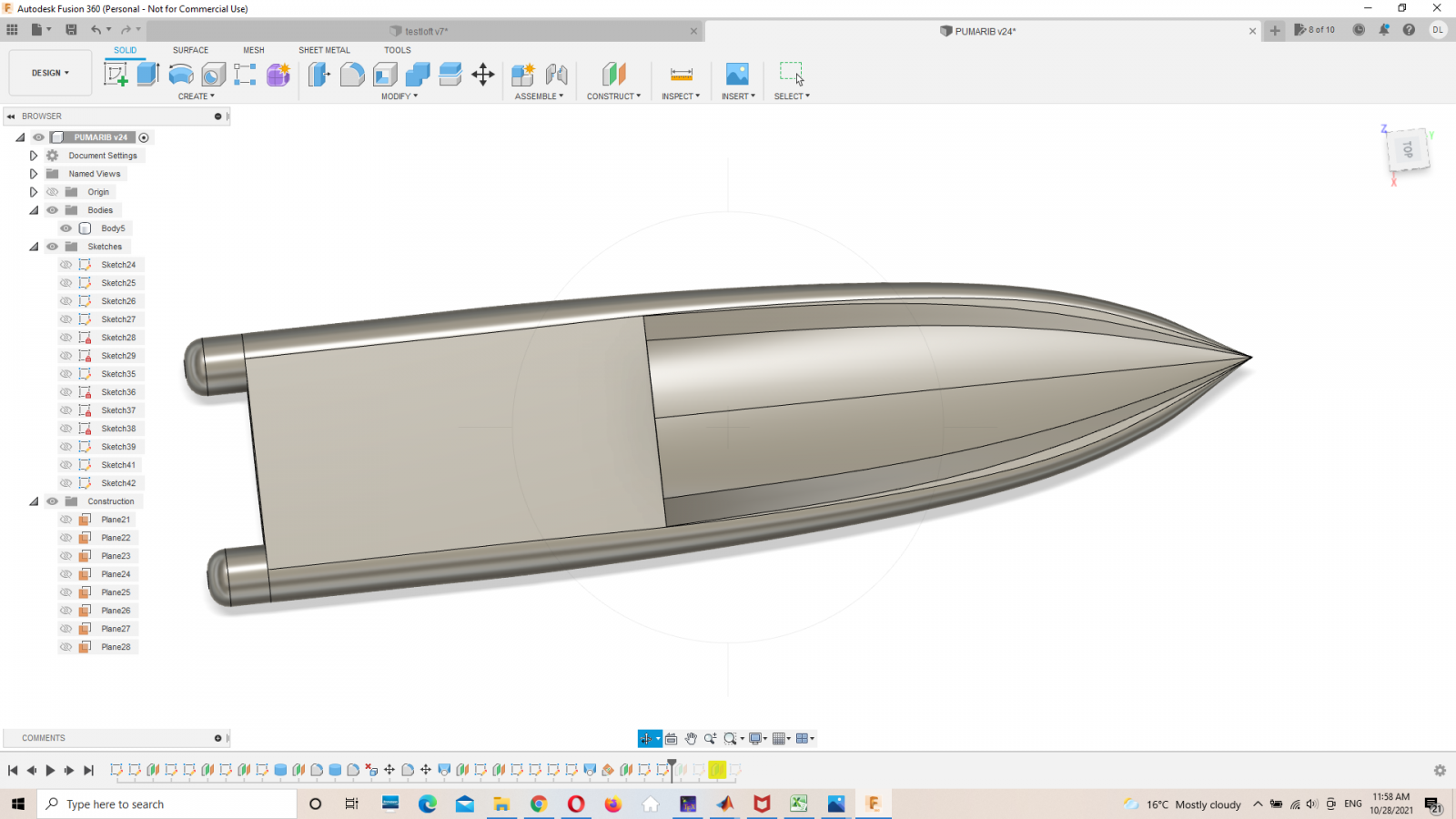Switch to the testloft v7 document tab
The image size is (1456, 819).
pos(425,31)
